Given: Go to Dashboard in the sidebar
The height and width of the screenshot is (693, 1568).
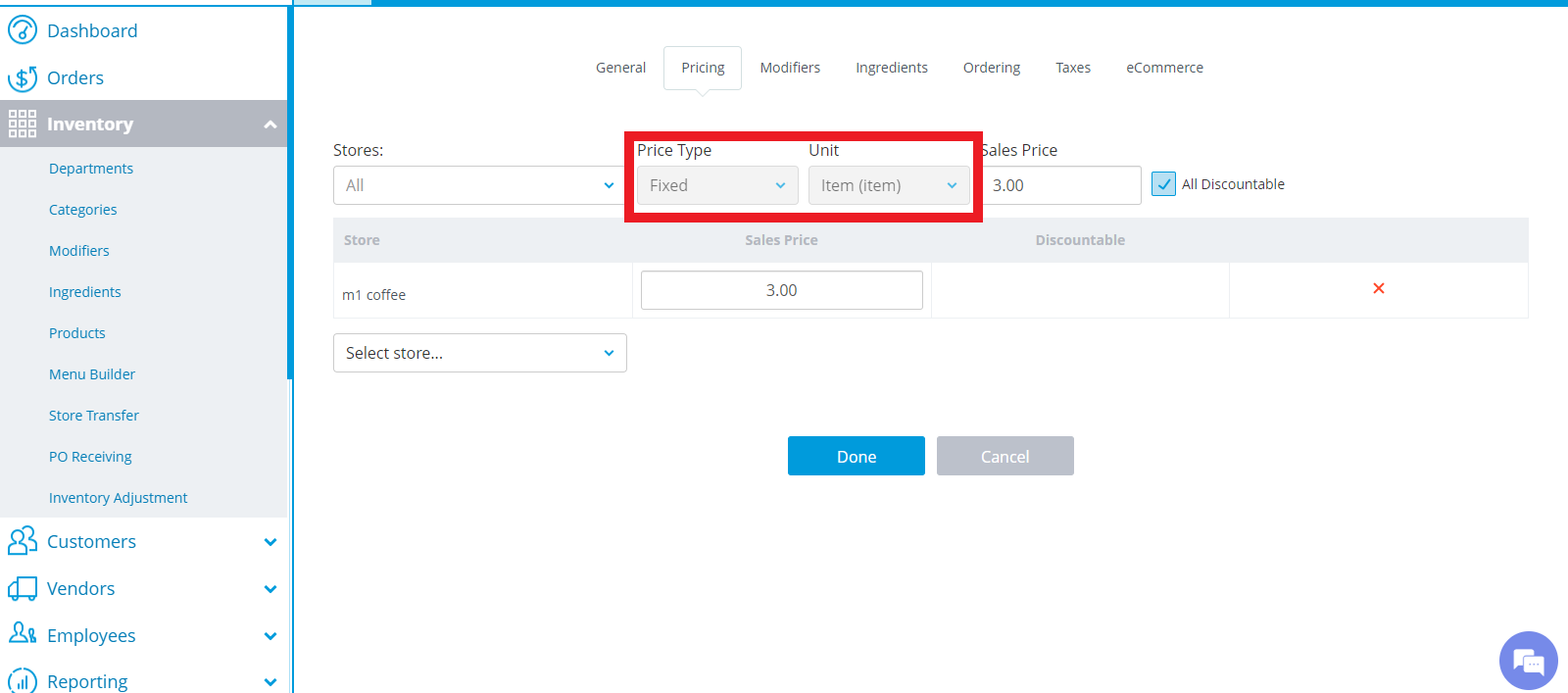Looking at the screenshot, I should pyautogui.click(x=92, y=30).
